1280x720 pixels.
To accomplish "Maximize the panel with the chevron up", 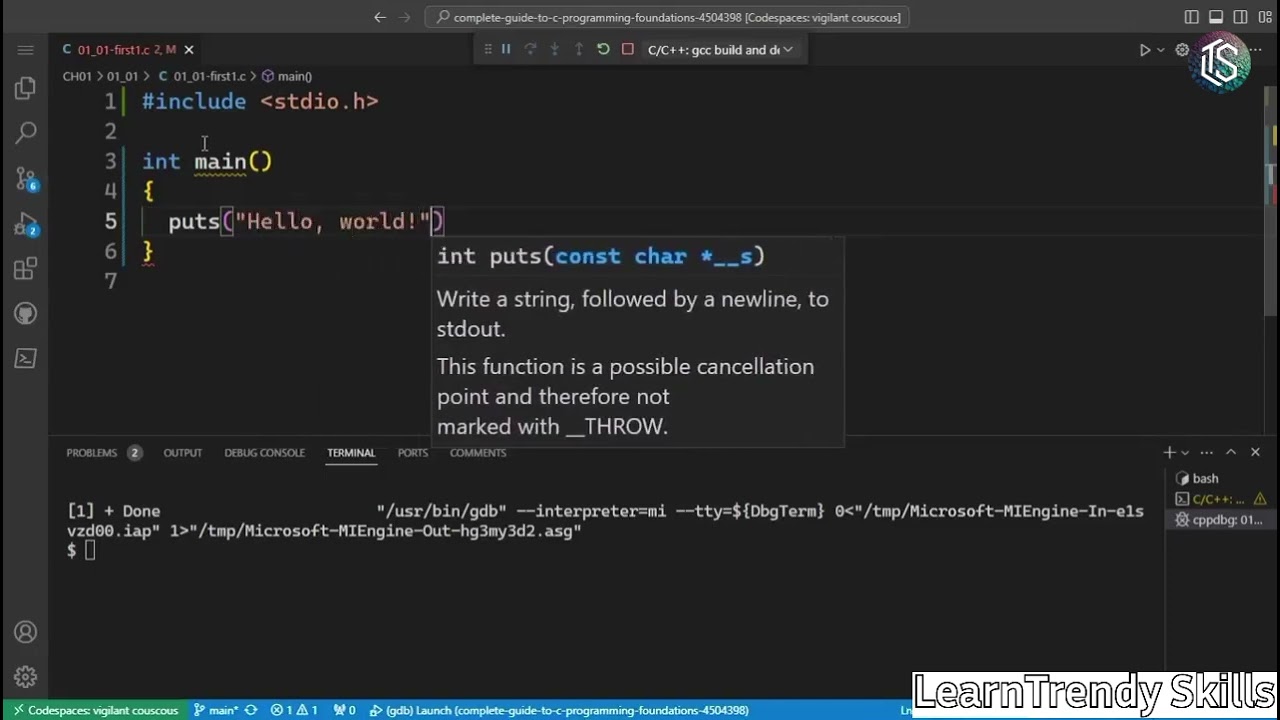I will [1231, 452].
